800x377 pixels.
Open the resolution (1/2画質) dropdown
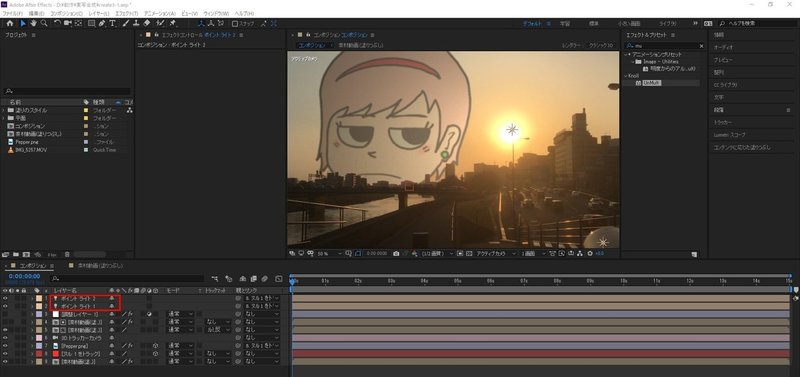[437, 254]
